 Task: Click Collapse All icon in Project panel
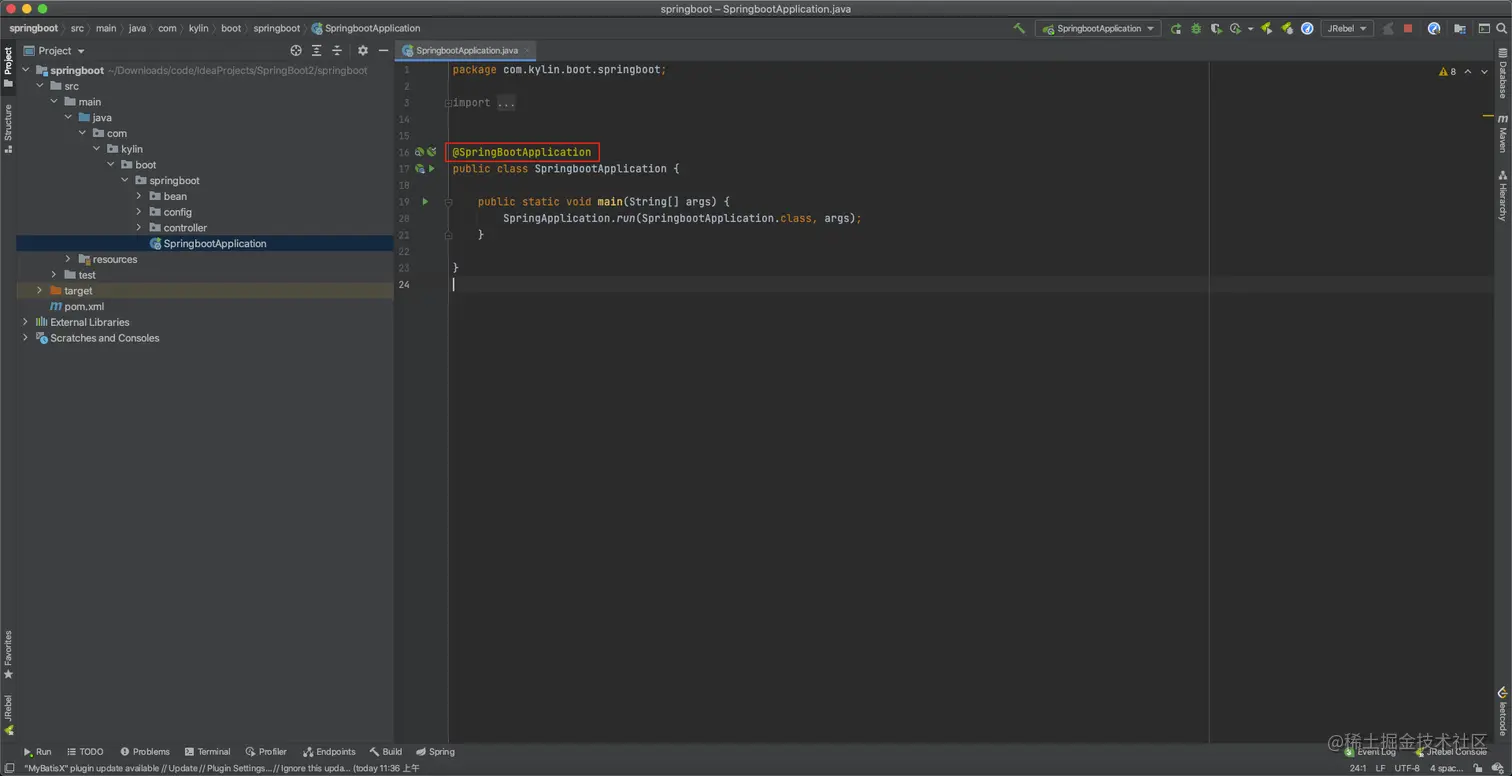tap(337, 50)
